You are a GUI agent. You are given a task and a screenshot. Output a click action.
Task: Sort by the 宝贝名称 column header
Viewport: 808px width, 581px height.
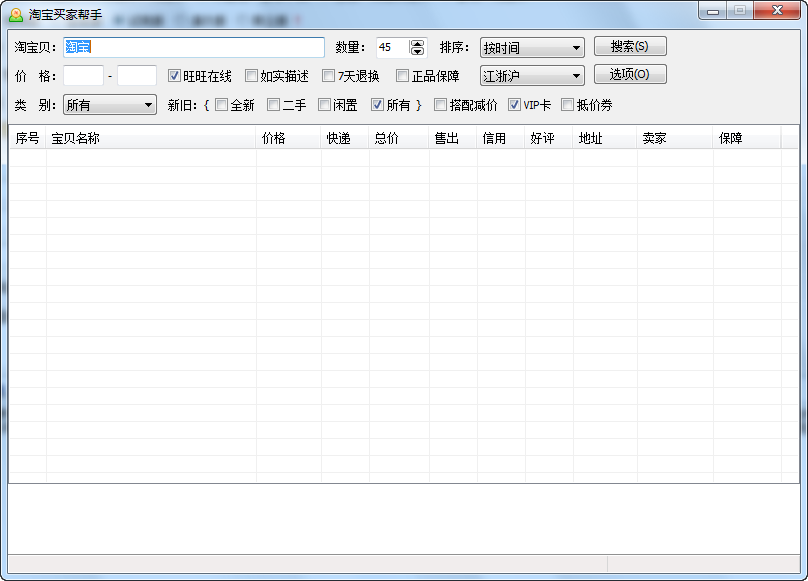click(151, 138)
